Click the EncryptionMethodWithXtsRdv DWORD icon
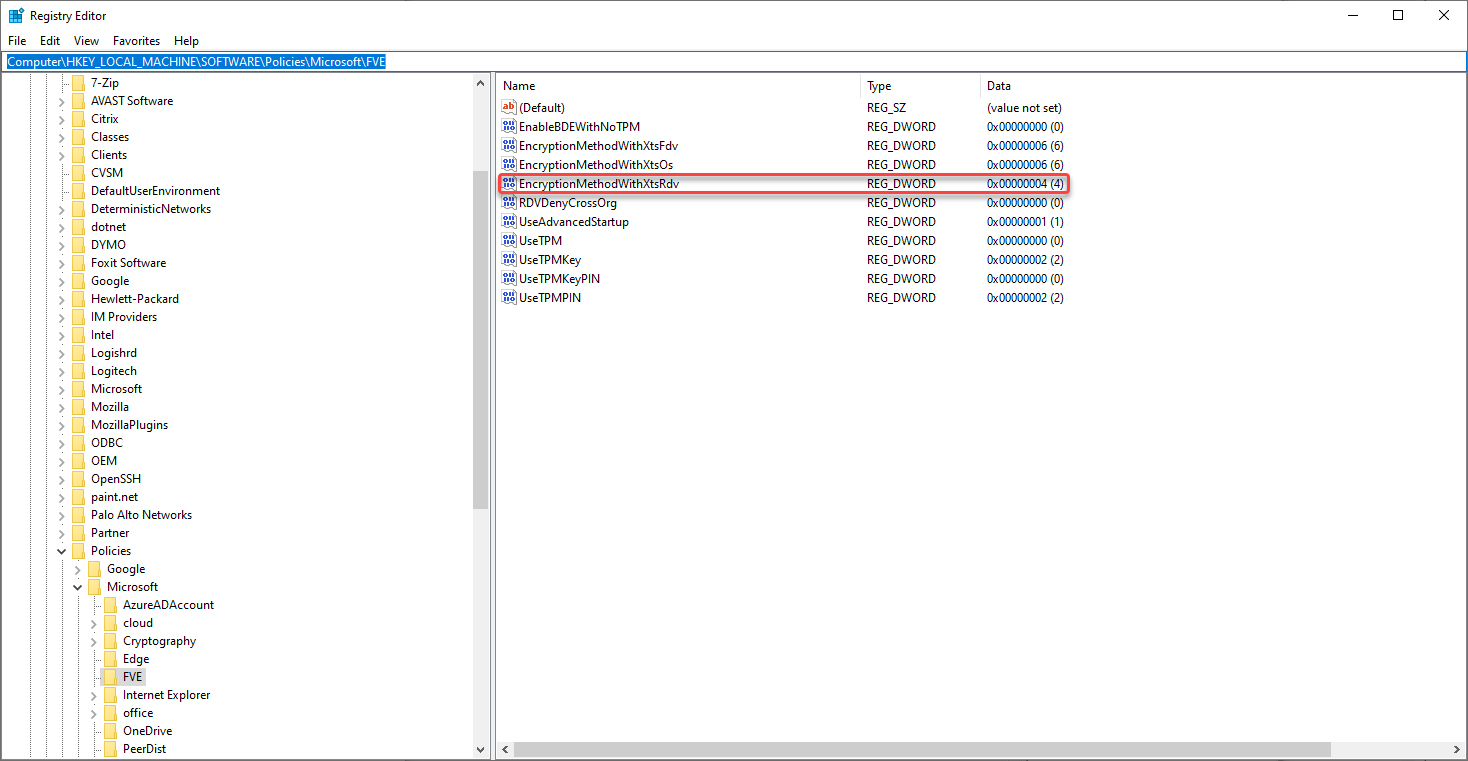 509,184
